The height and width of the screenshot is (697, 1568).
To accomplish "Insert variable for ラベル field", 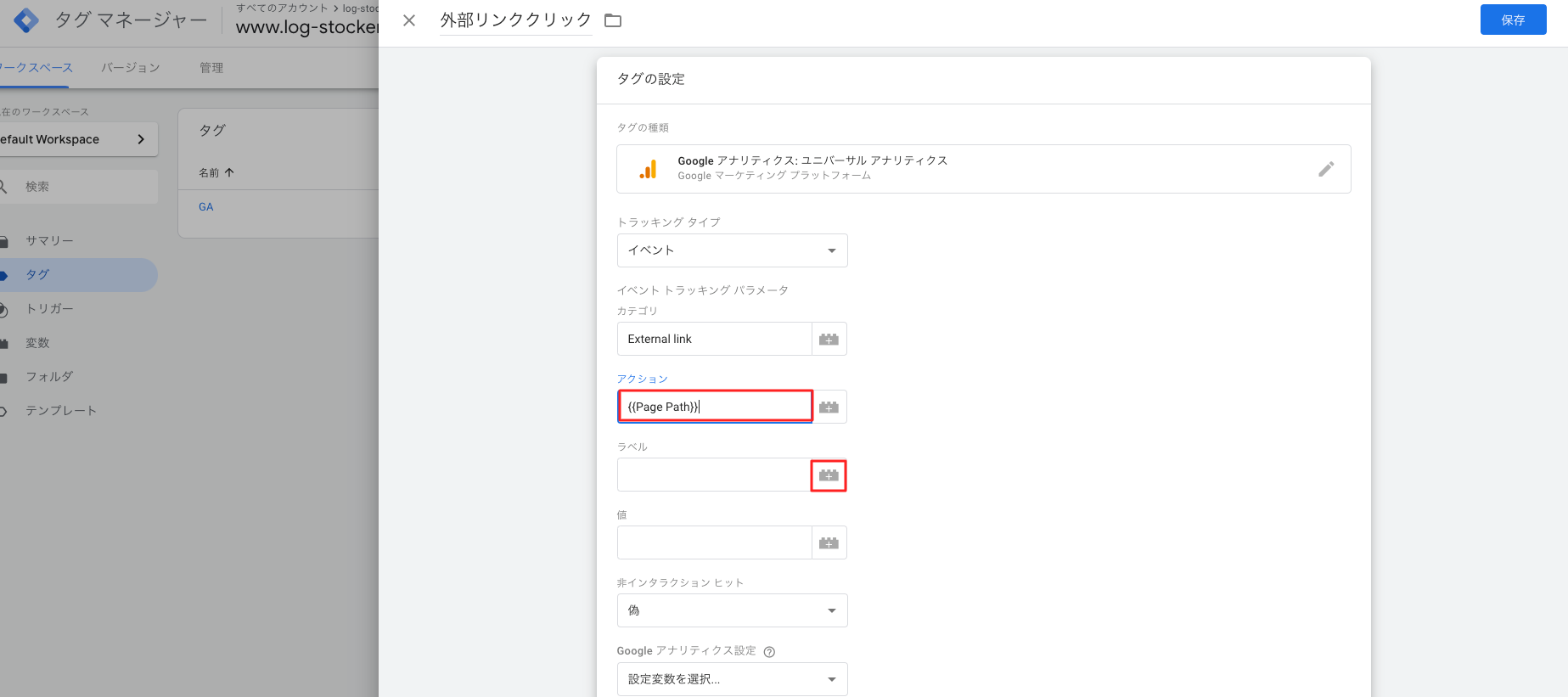I will pyautogui.click(x=829, y=475).
